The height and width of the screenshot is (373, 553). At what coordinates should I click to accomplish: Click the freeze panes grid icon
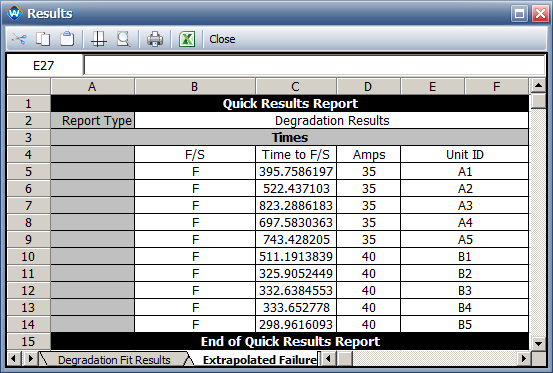click(98, 39)
